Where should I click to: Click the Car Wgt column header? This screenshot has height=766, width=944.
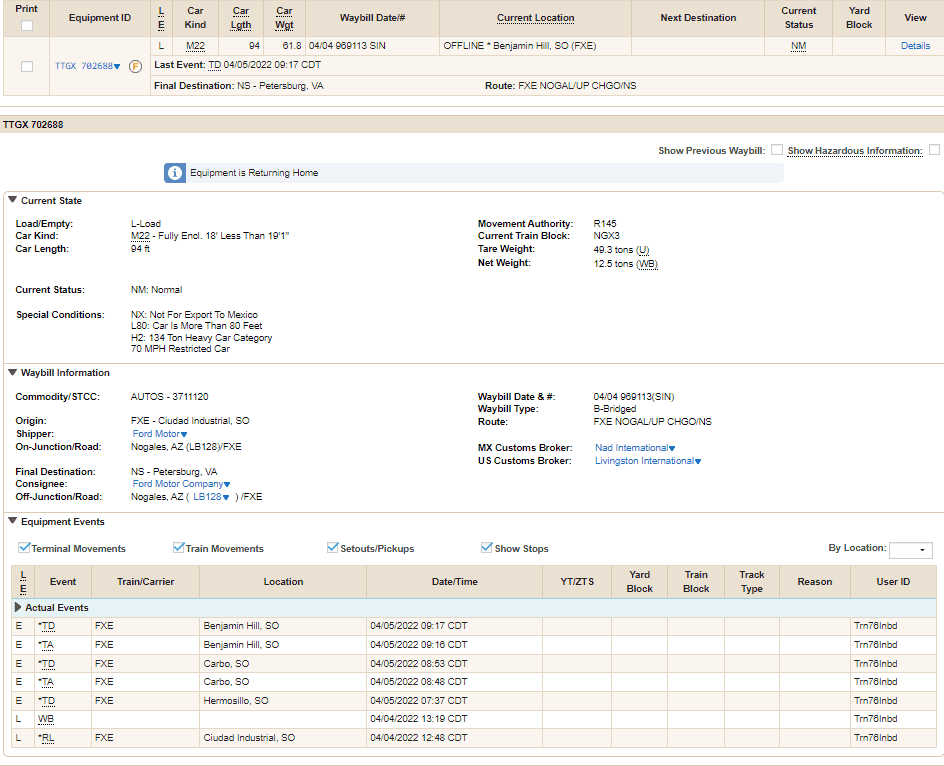click(284, 18)
